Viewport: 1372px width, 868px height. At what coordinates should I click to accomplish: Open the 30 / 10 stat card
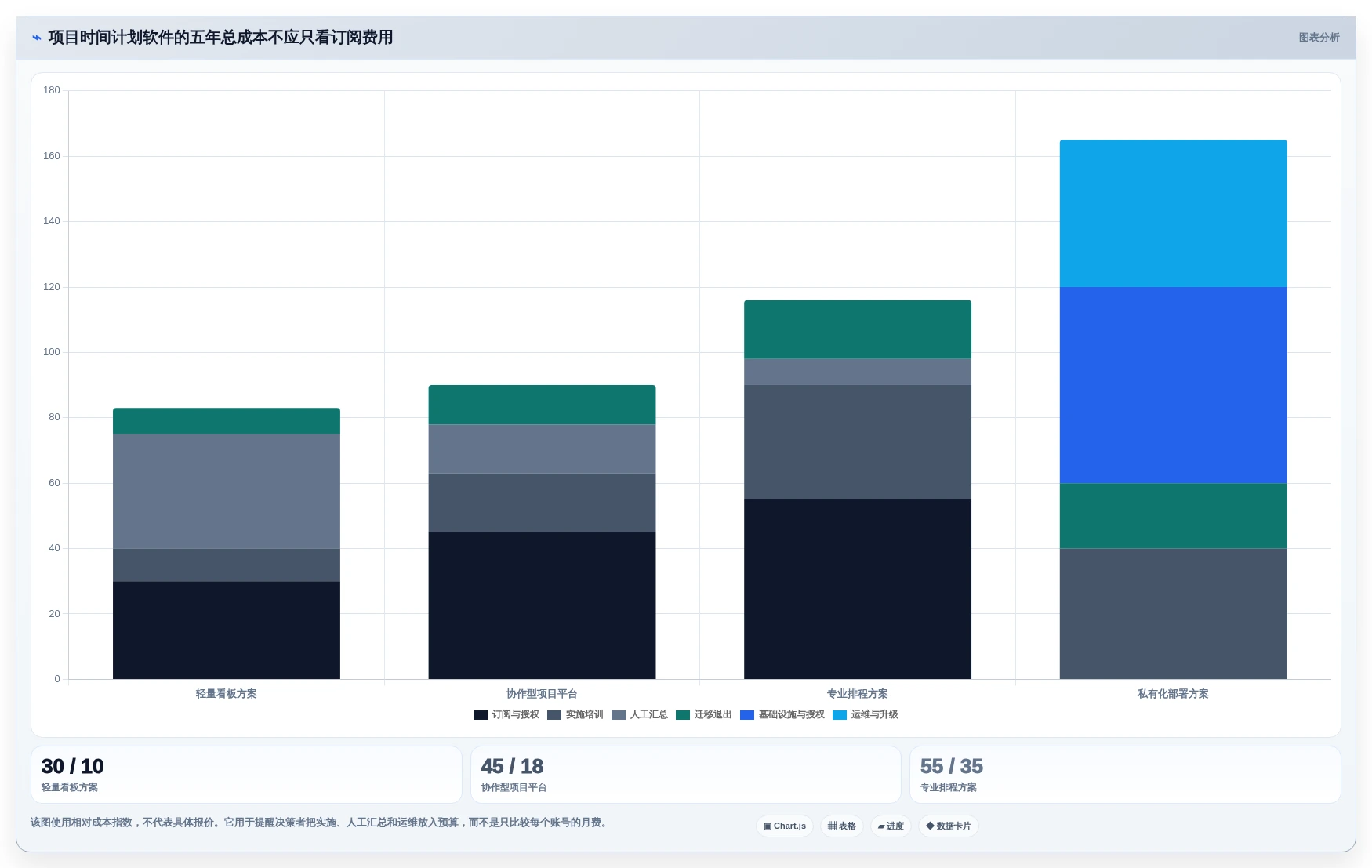(x=246, y=775)
